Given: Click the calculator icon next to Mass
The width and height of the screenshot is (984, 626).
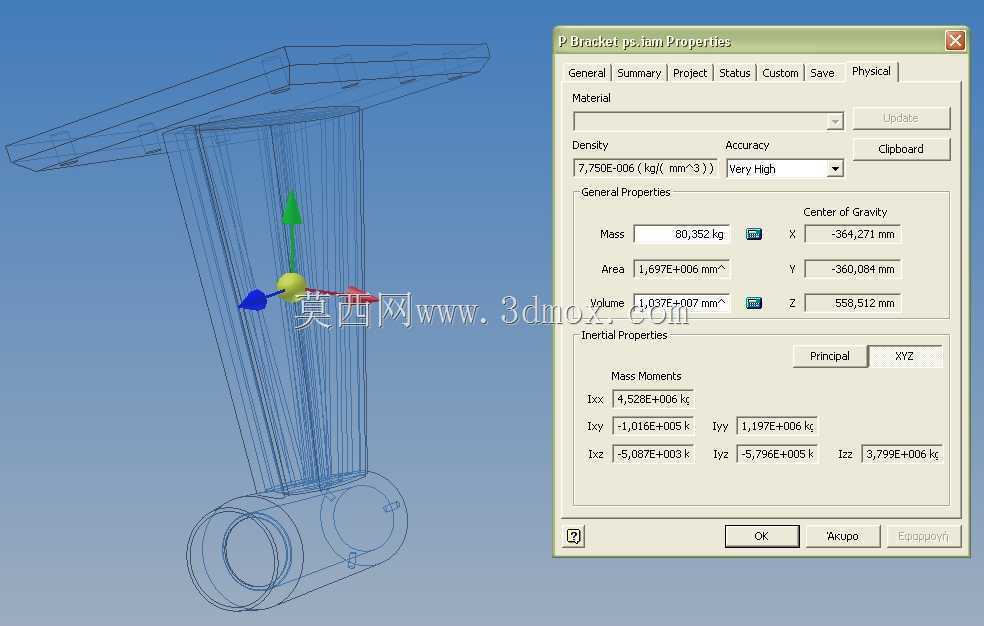Looking at the screenshot, I should (x=754, y=234).
